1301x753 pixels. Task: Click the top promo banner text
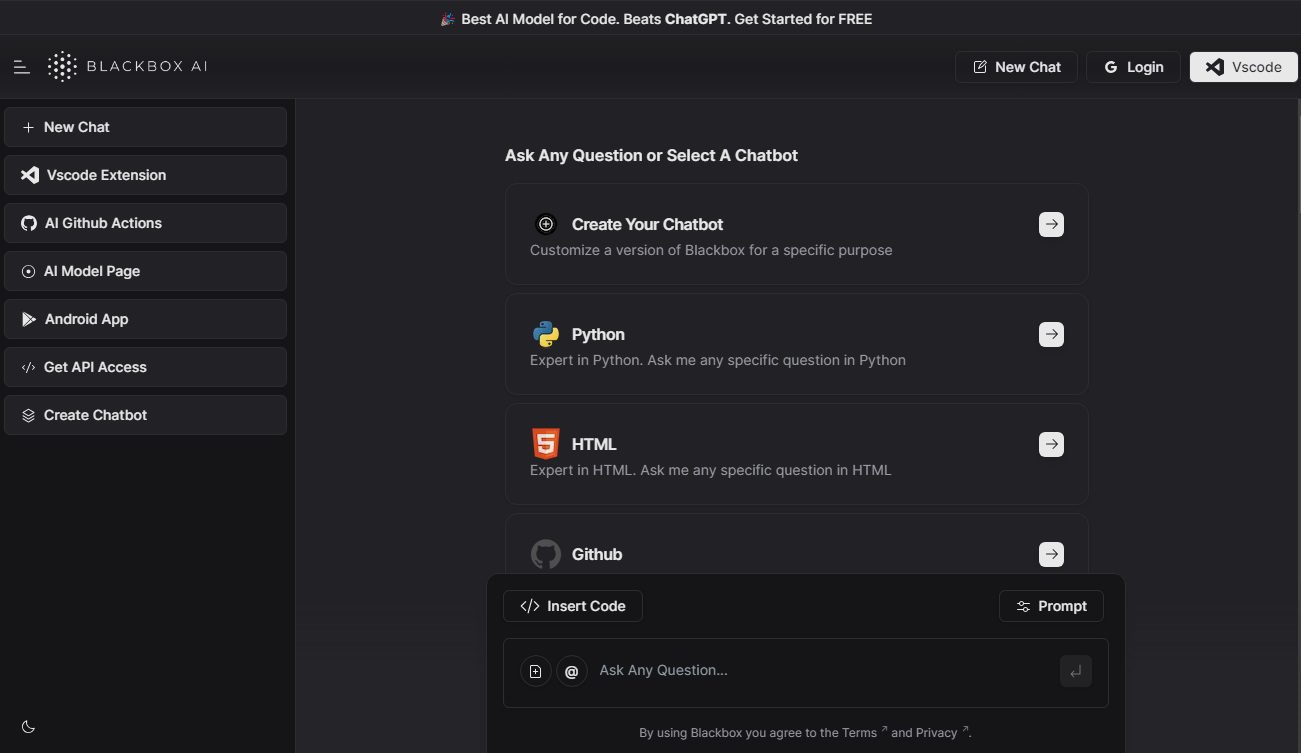click(x=656, y=19)
